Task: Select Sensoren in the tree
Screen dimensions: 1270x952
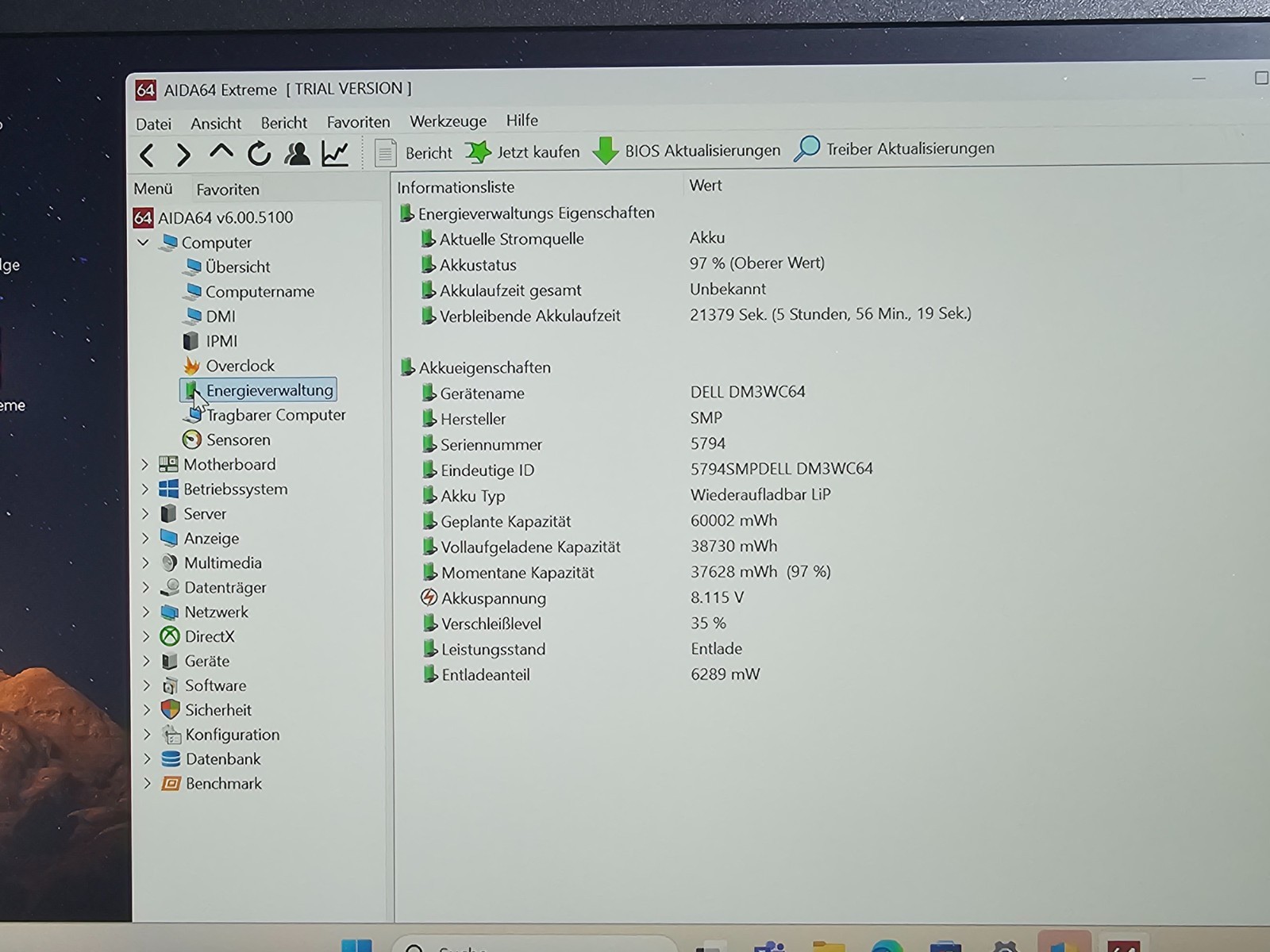Action: (x=238, y=440)
